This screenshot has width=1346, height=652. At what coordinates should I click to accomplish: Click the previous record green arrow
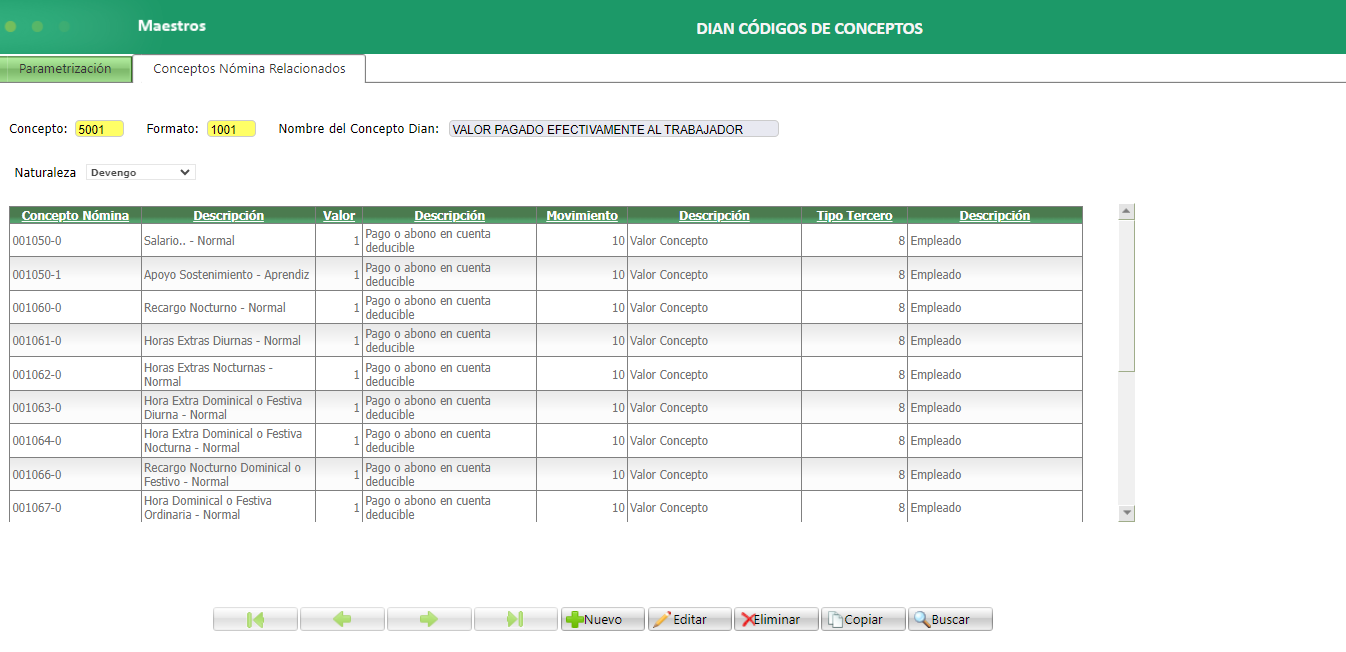tap(342, 618)
